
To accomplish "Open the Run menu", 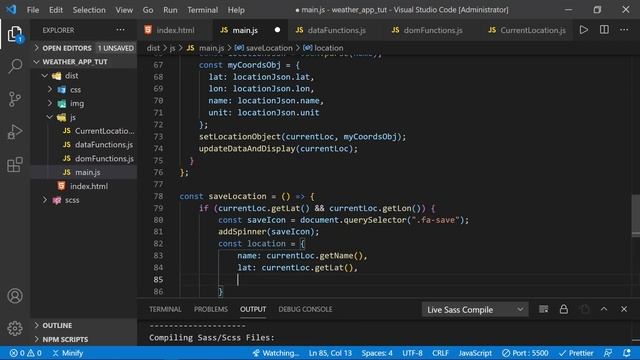I will [170, 10].
